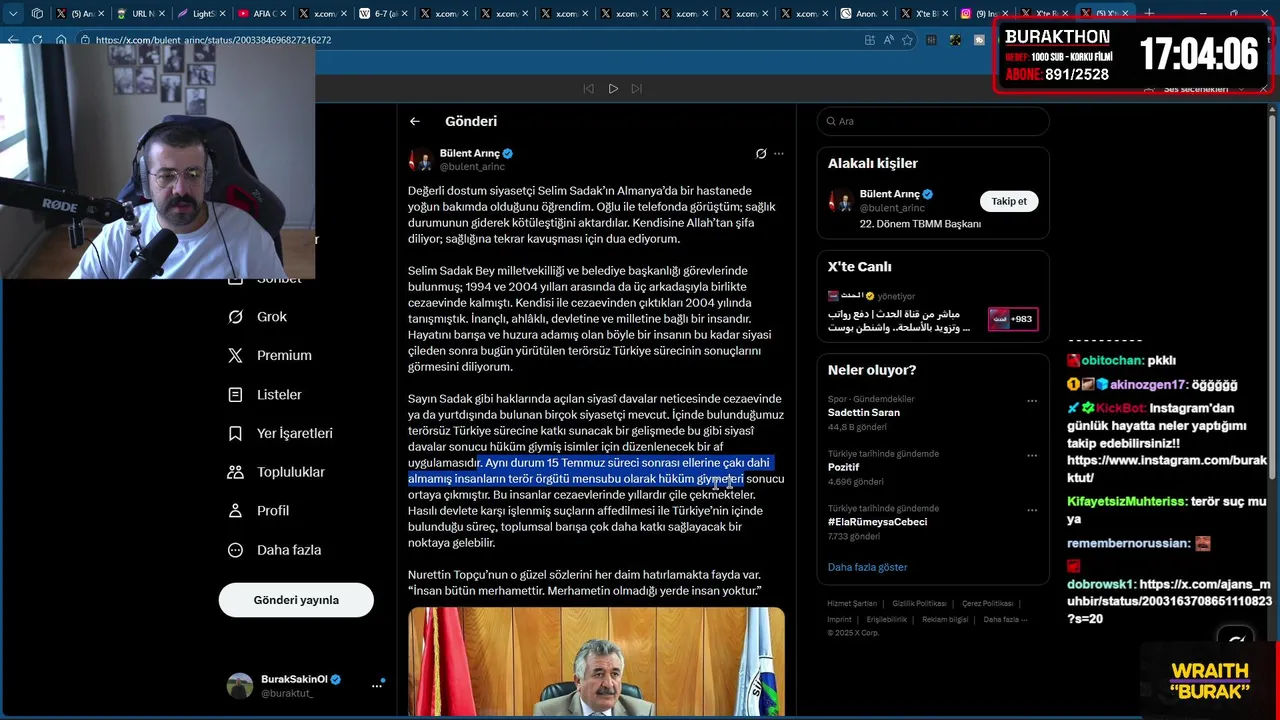1280x720 pixels.
Task: Open Gizlilik Politikası footer link
Action: tap(919, 604)
